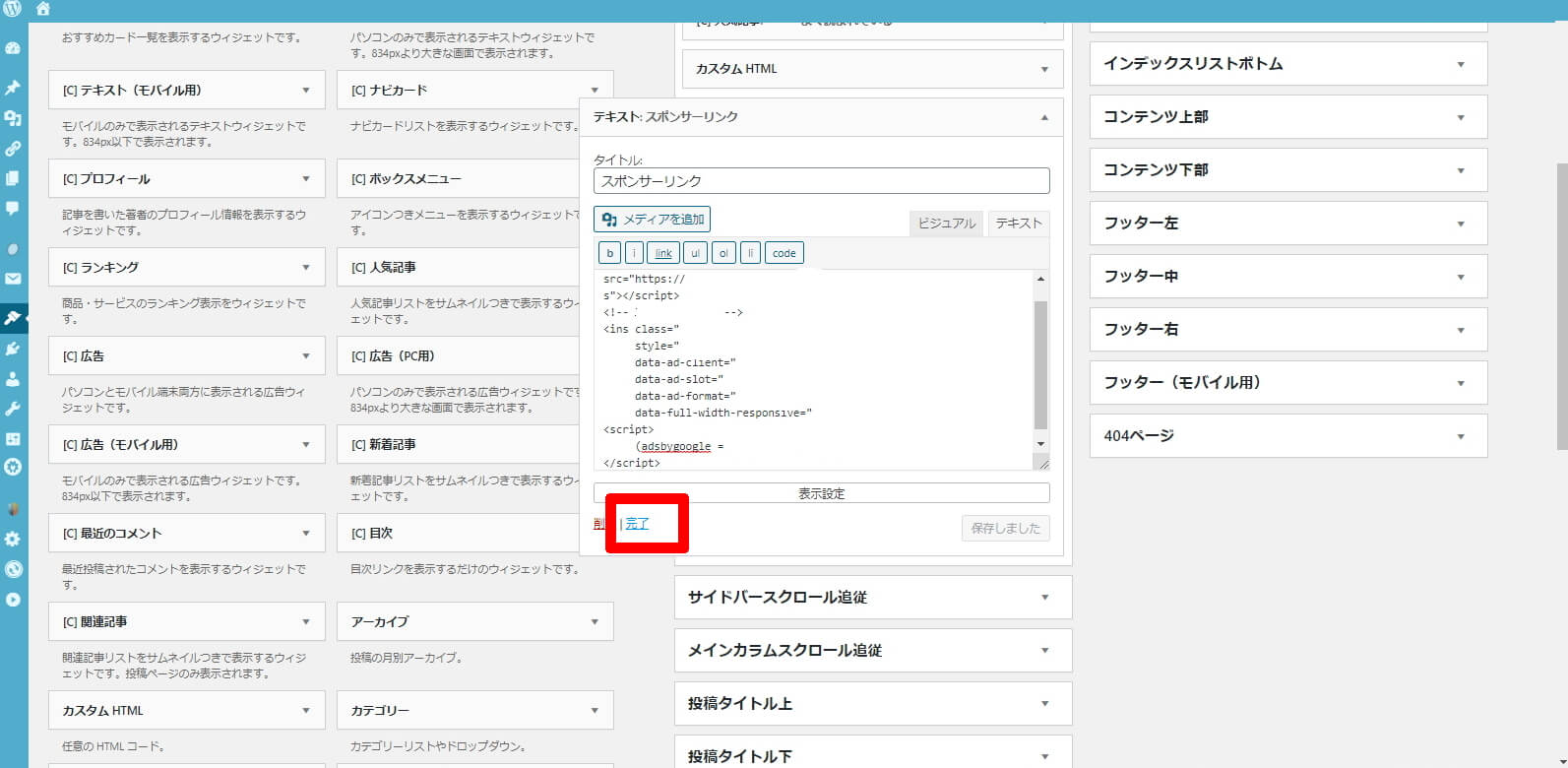Screen dimensions: 1568x768
Task: Expand フッター中 widget area
Action: (1288, 276)
